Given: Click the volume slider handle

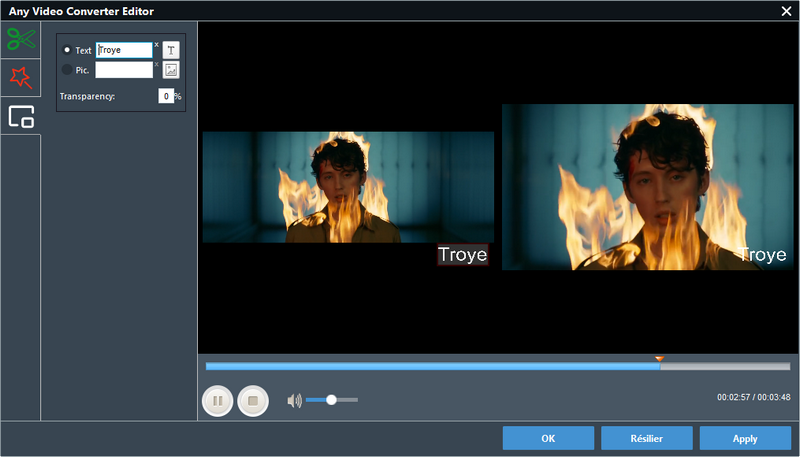Looking at the screenshot, I should [x=331, y=400].
